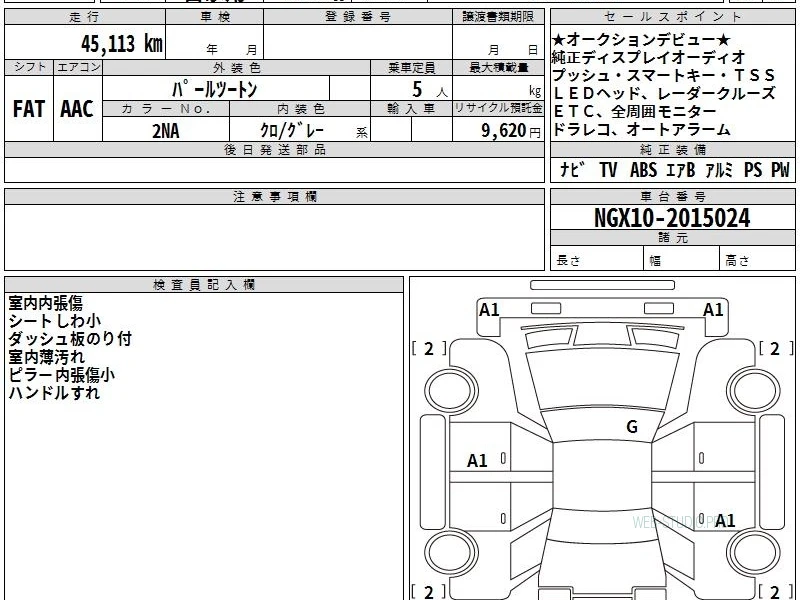This screenshot has height=600, width=800.
Task: Select the 登録番号 header
Action: [x=358, y=17]
